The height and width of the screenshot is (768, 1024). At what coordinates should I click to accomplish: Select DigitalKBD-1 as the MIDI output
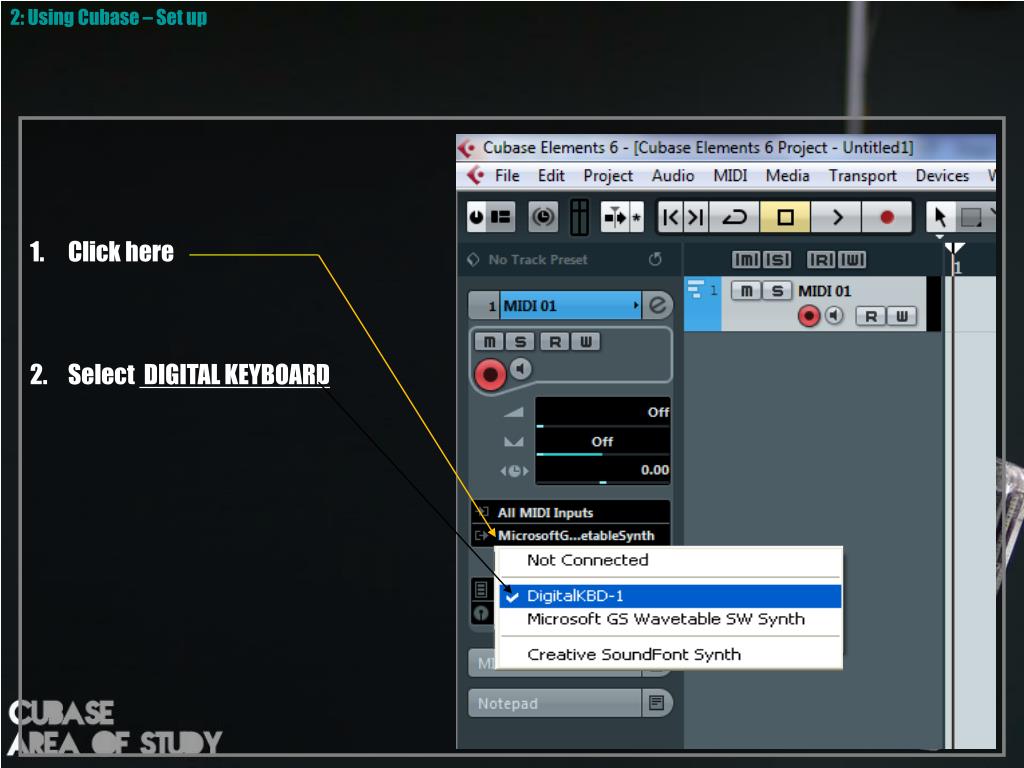pos(669,596)
